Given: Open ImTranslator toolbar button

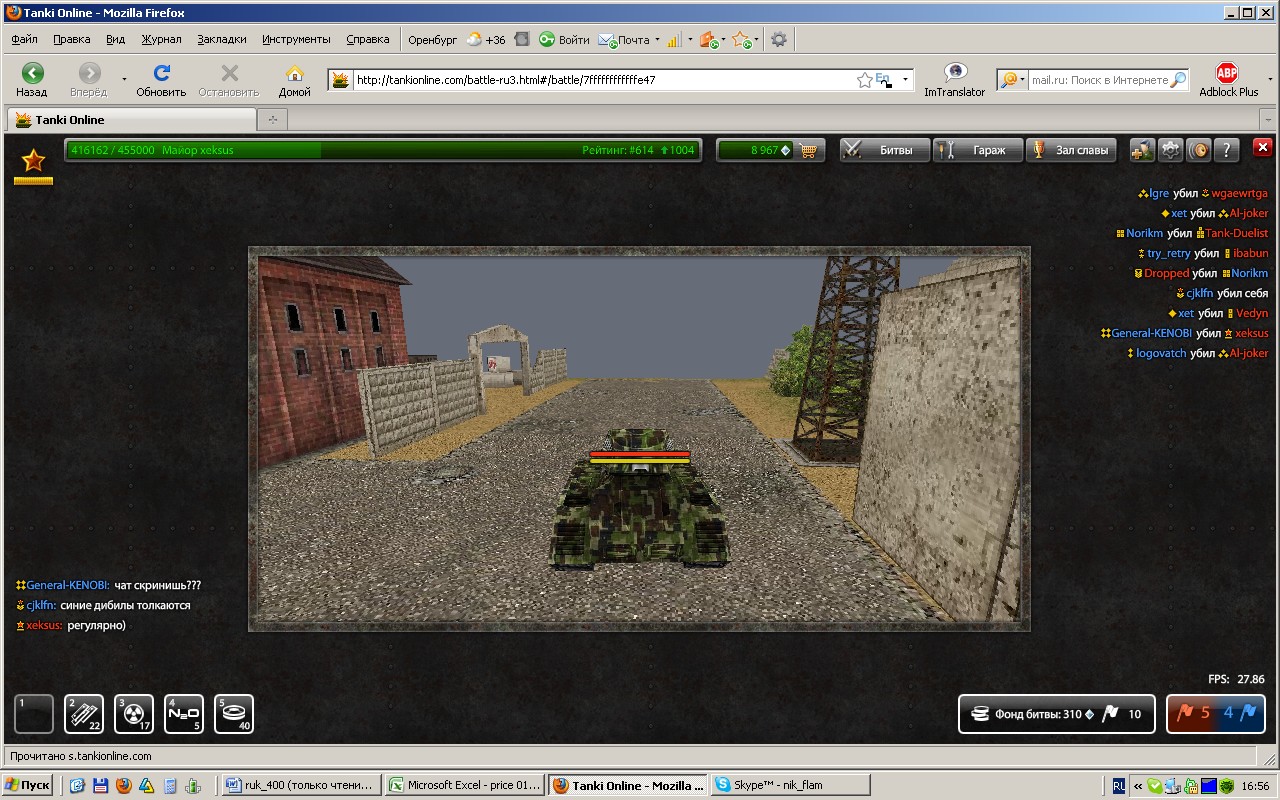Looking at the screenshot, I should click(955, 80).
